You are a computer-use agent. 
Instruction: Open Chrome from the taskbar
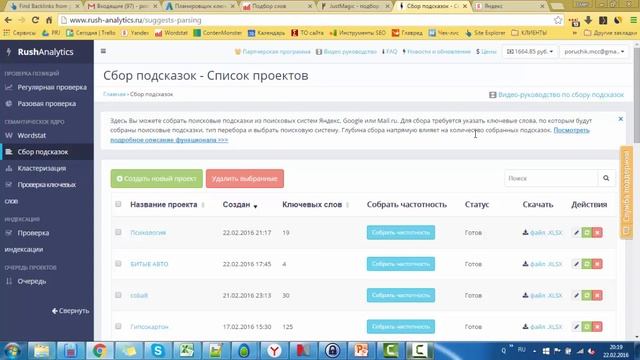point(99,351)
